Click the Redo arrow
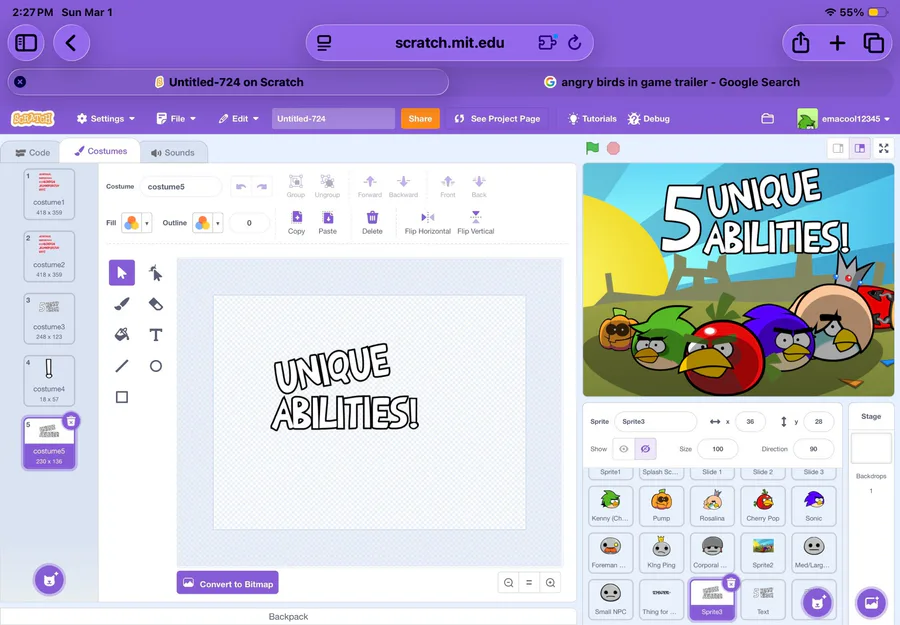Screen dimensions: 900x625 262,187
